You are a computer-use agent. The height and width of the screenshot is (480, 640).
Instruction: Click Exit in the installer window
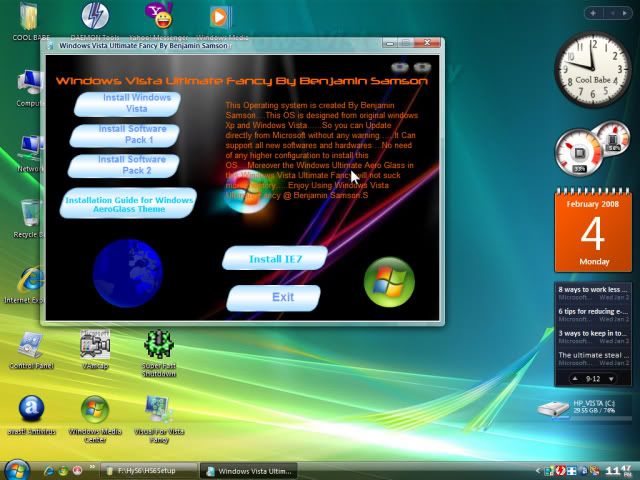click(273, 298)
